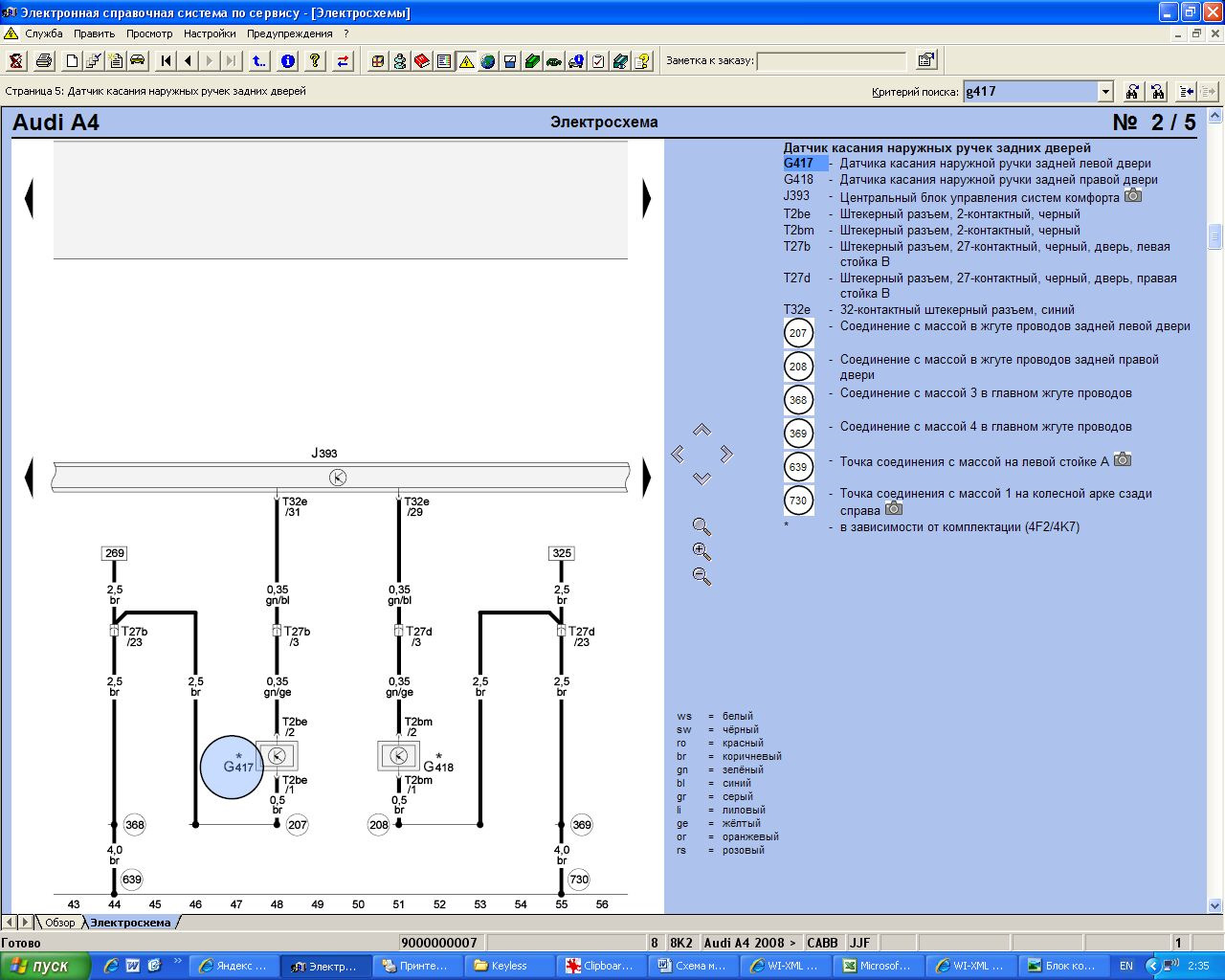Click the EN language indicator in tray
Screen dimensions: 1225x980
coord(1126,966)
